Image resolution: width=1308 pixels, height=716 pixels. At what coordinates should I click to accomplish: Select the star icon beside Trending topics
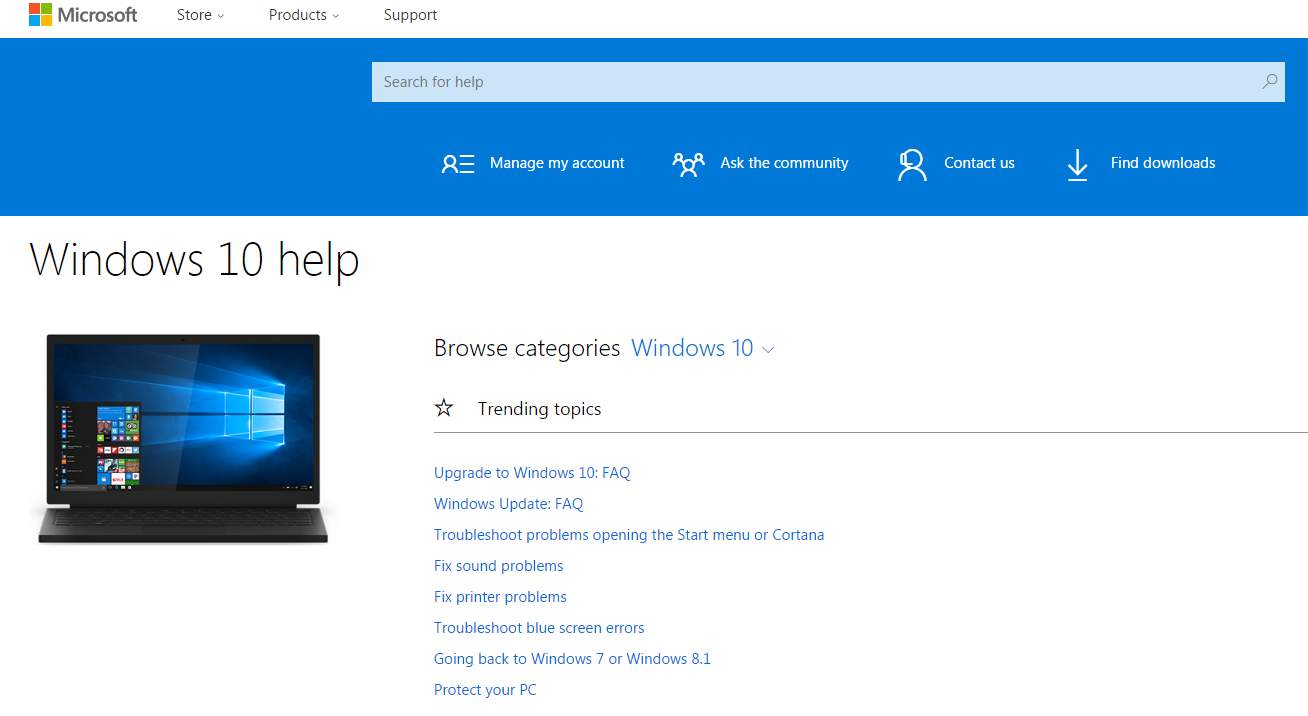coord(444,407)
